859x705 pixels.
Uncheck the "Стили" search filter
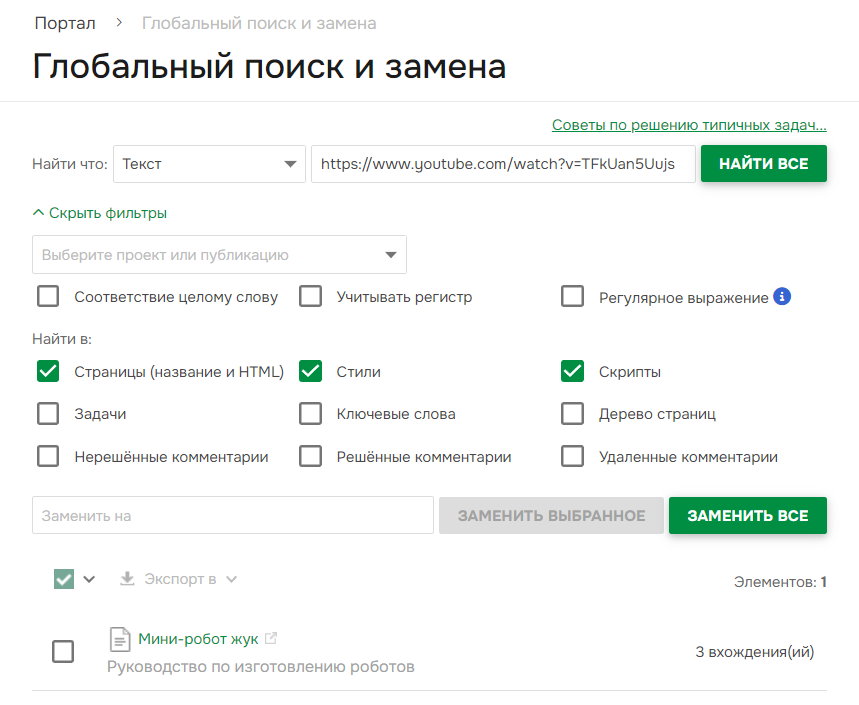click(x=310, y=371)
